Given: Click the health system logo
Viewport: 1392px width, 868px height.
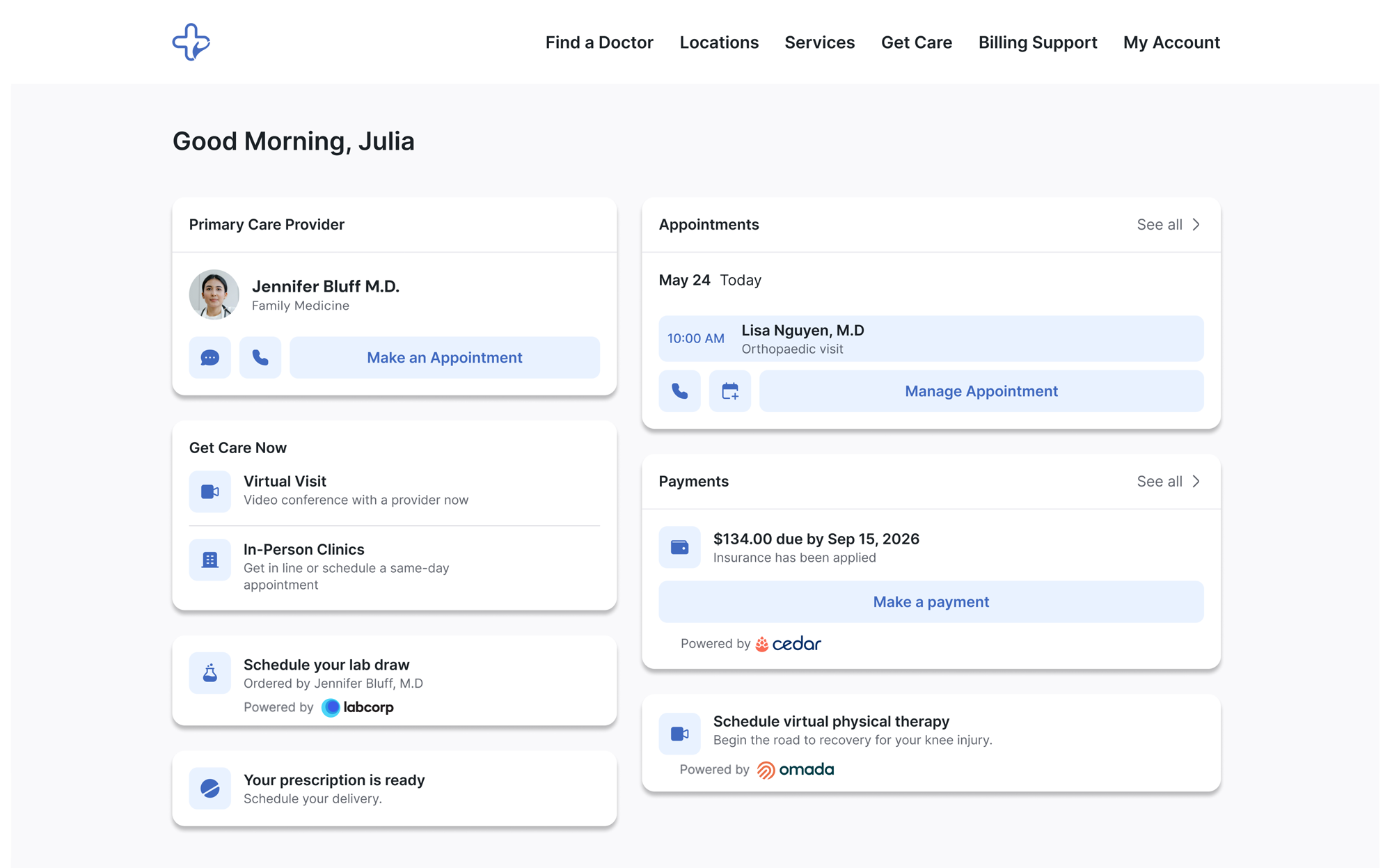Looking at the screenshot, I should (x=189, y=42).
